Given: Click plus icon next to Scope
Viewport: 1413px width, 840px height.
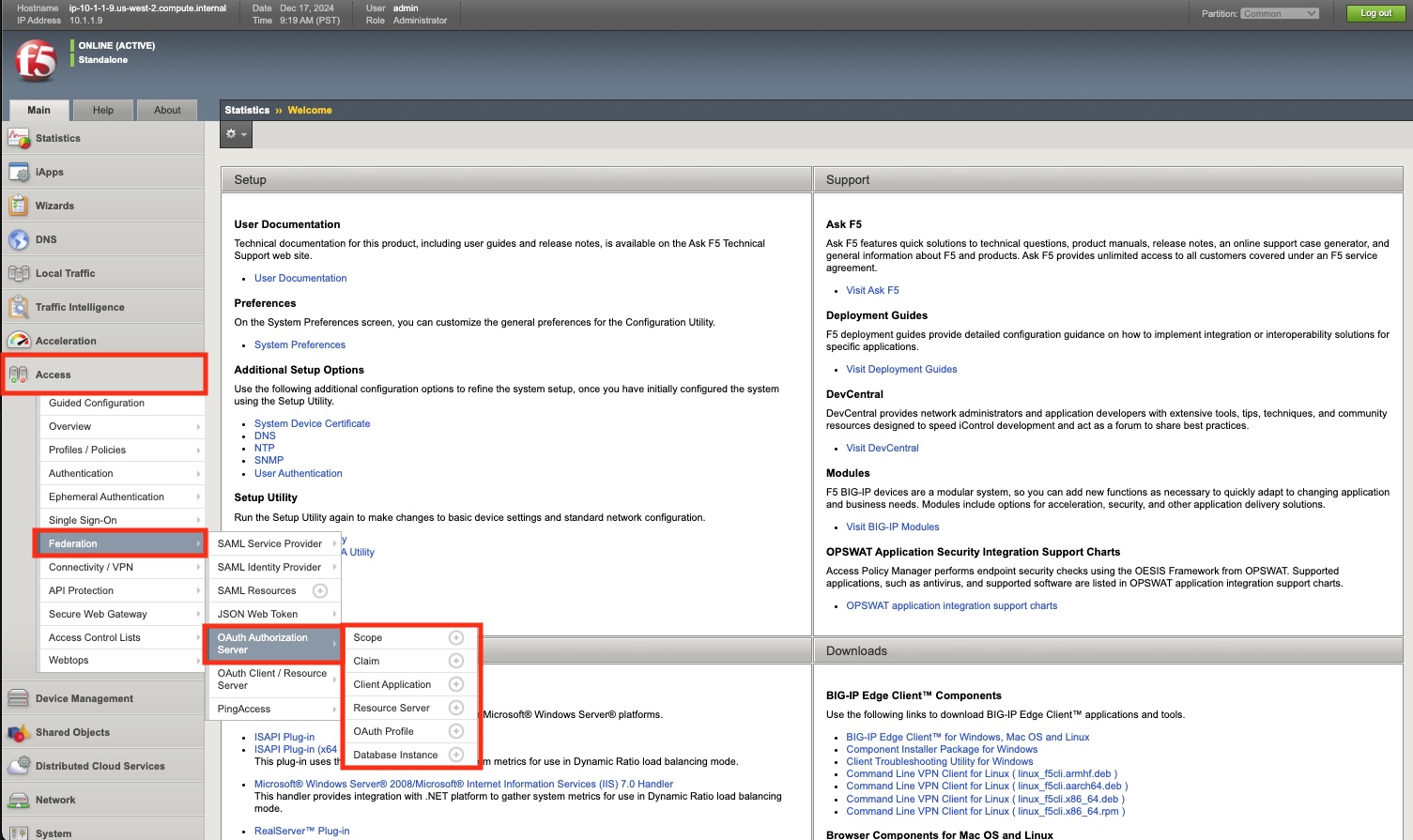Looking at the screenshot, I should click(456, 637).
